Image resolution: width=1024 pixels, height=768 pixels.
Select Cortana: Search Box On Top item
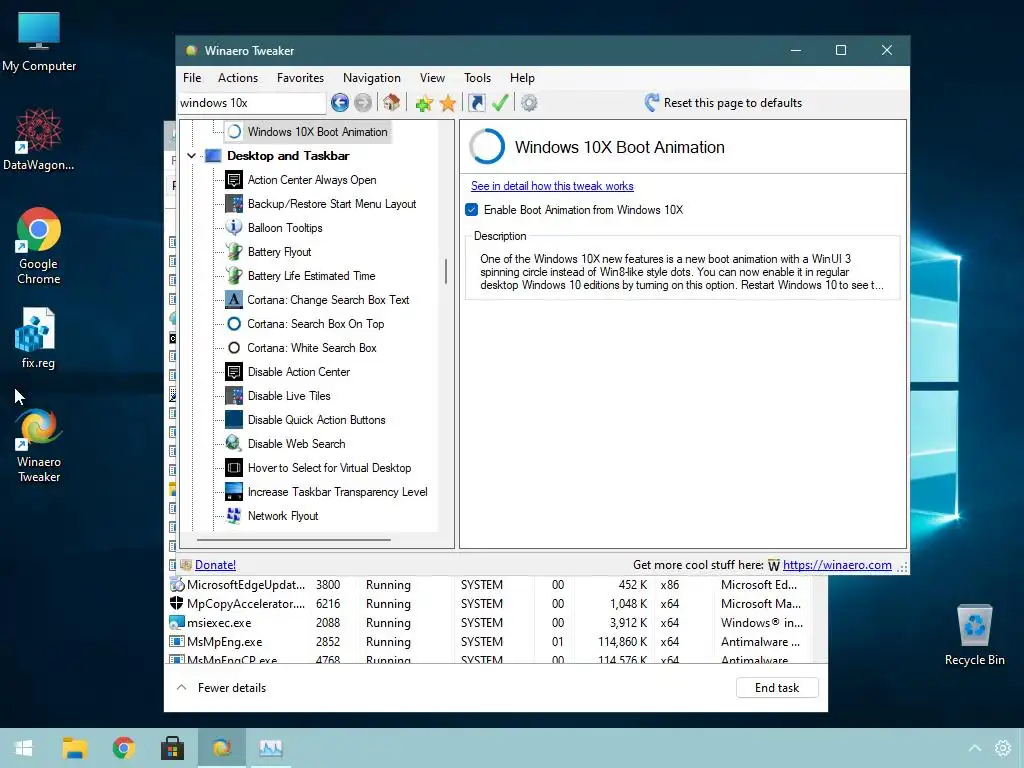click(304, 324)
